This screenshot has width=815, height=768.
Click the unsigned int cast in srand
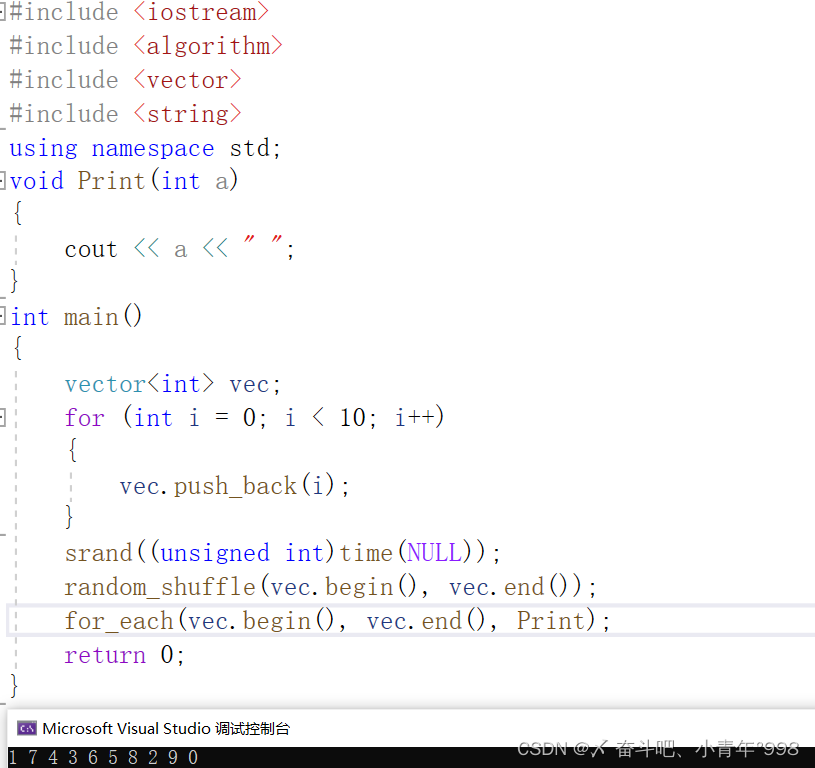[x=242, y=552]
